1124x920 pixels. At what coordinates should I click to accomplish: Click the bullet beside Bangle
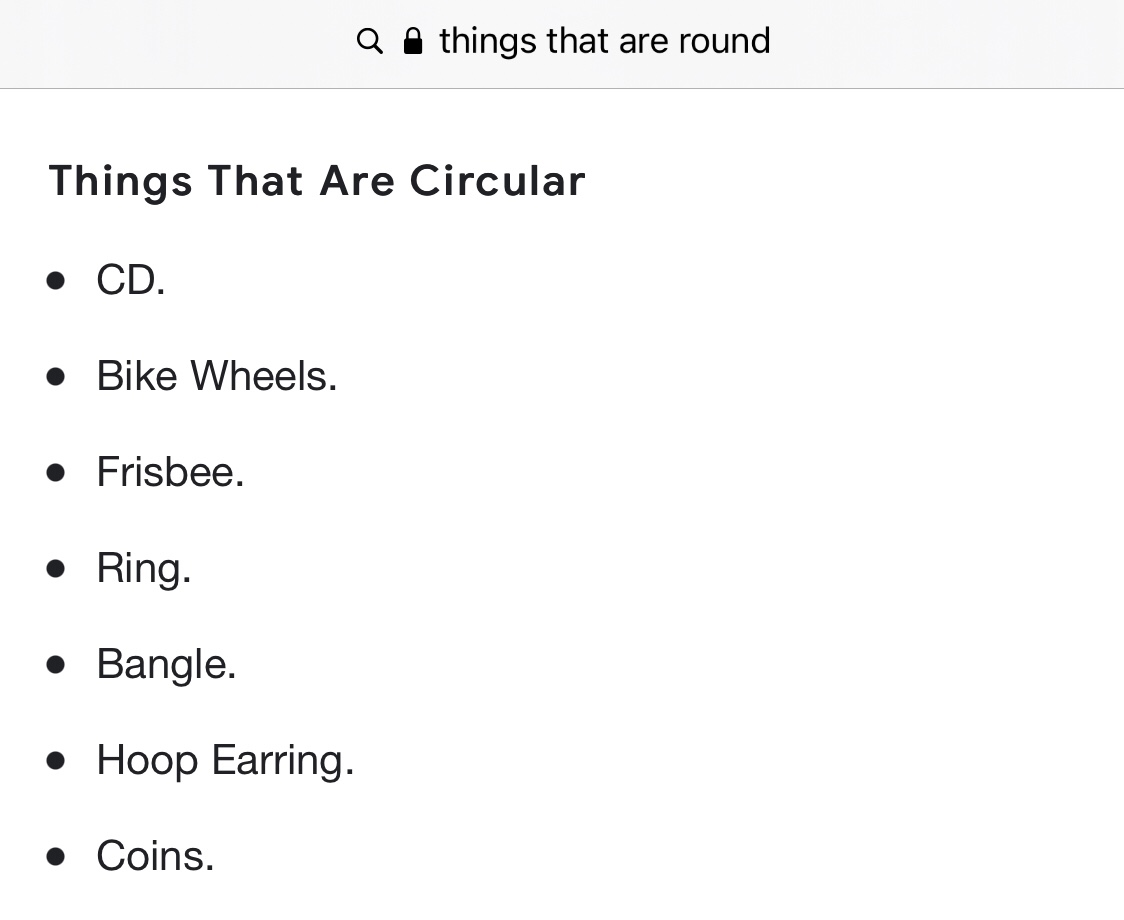point(56,665)
